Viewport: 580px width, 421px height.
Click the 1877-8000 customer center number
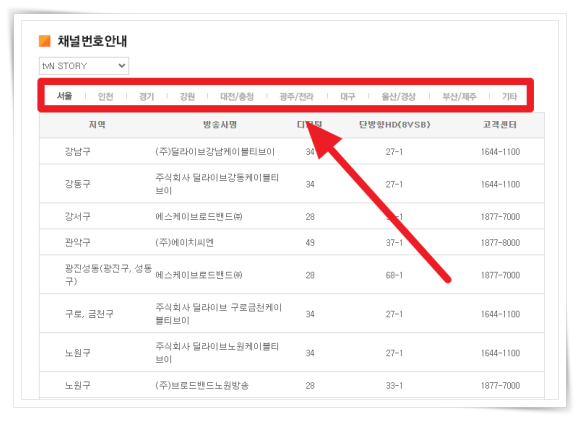500,243
